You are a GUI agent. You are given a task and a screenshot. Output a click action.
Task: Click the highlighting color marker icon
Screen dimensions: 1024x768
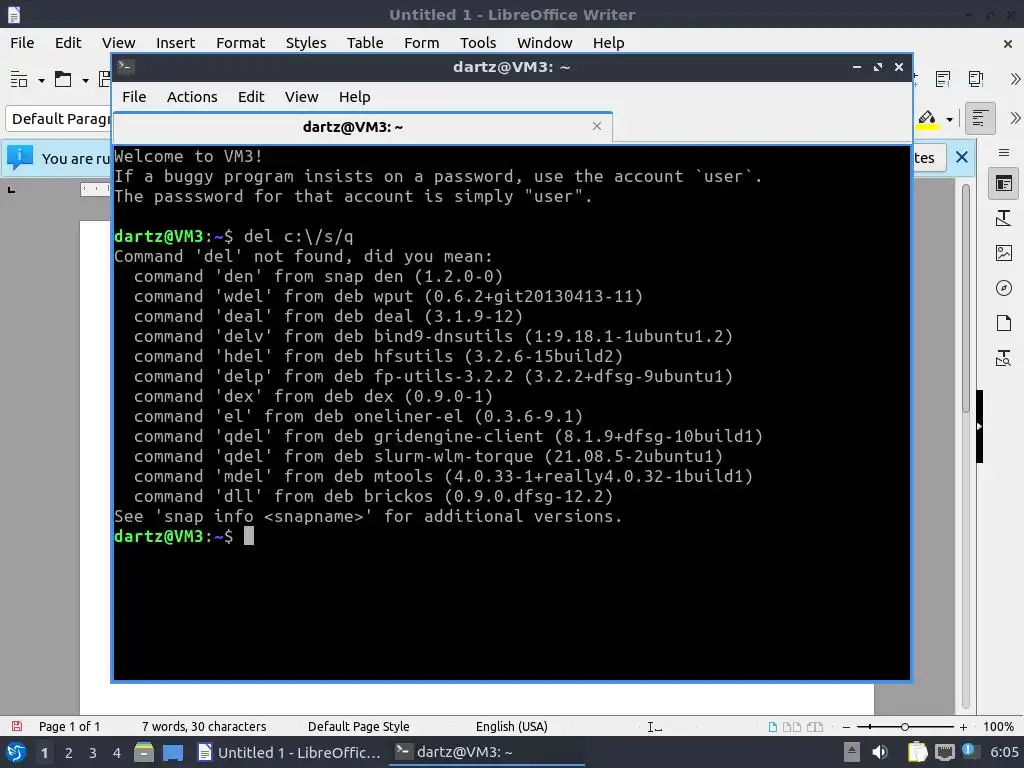point(927,119)
